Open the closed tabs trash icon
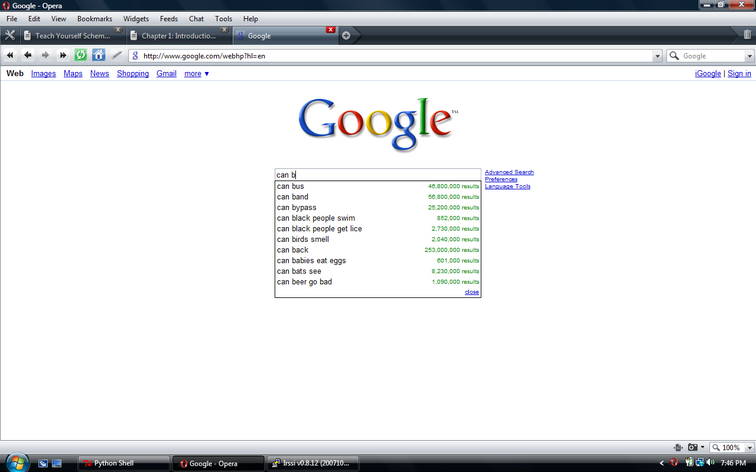 pos(748,35)
